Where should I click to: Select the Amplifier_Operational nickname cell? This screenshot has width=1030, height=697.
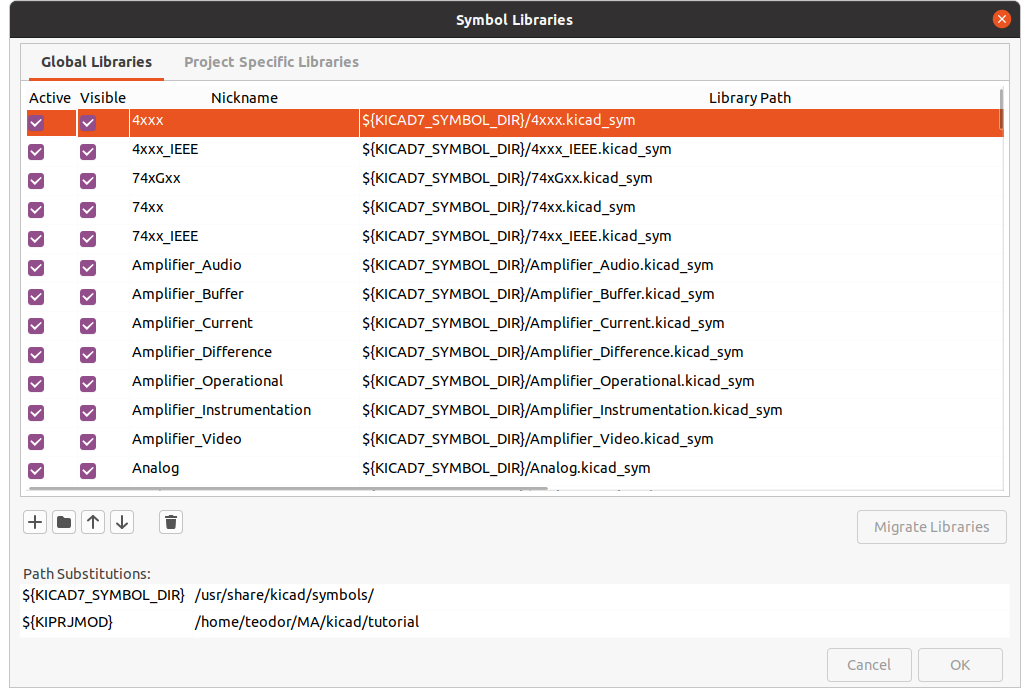click(x=207, y=381)
